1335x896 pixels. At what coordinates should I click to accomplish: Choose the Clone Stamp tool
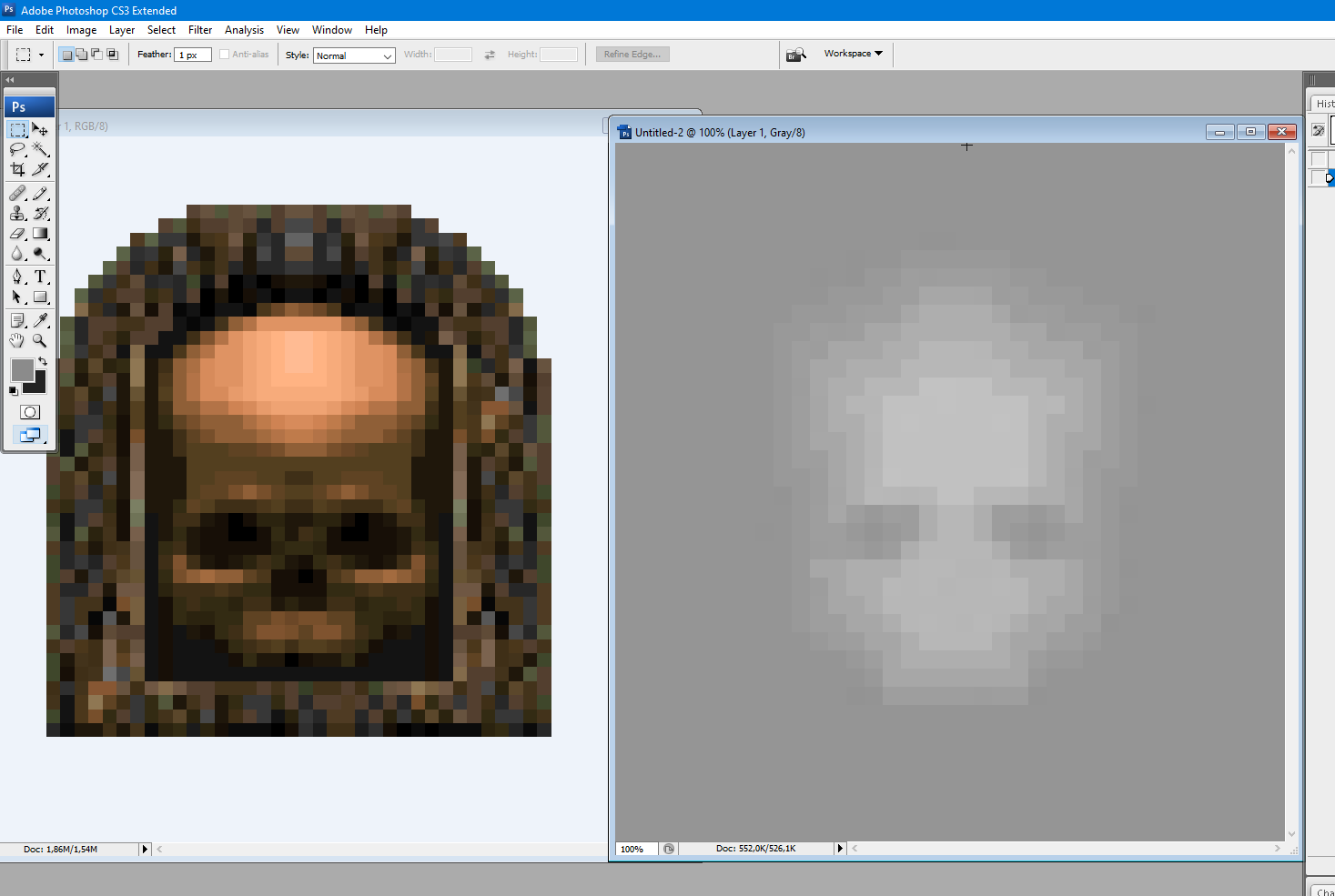(x=17, y=214)
